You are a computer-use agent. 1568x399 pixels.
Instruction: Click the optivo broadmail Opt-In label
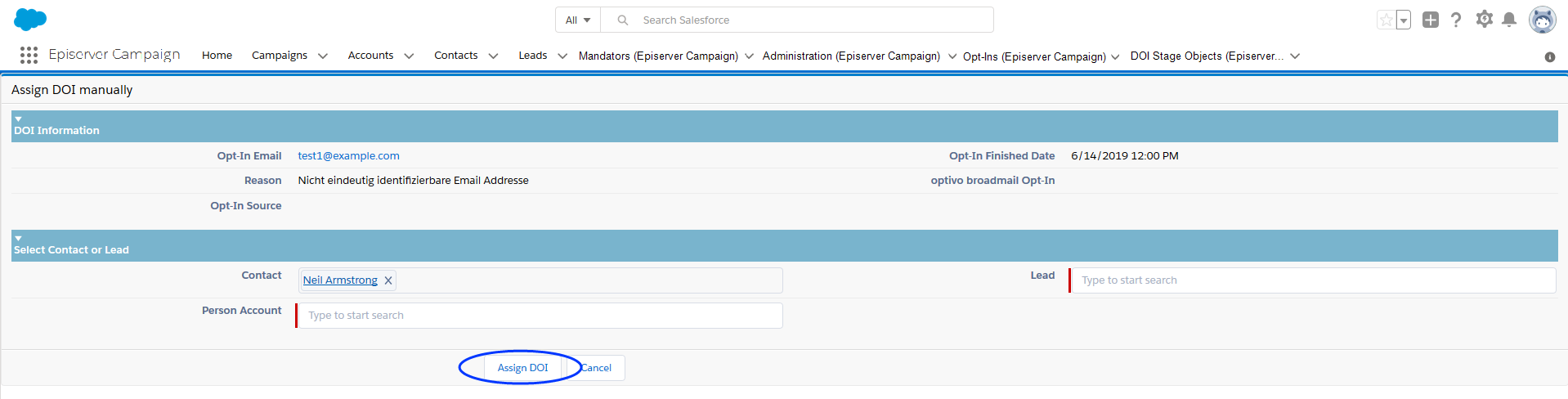coord(992,180)
